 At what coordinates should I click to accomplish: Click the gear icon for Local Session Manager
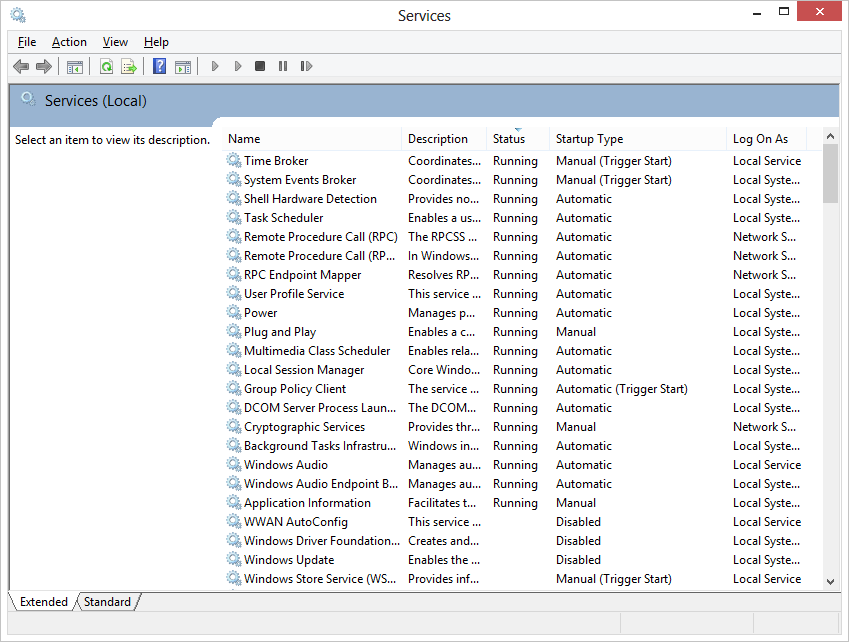tap(234, 369)
